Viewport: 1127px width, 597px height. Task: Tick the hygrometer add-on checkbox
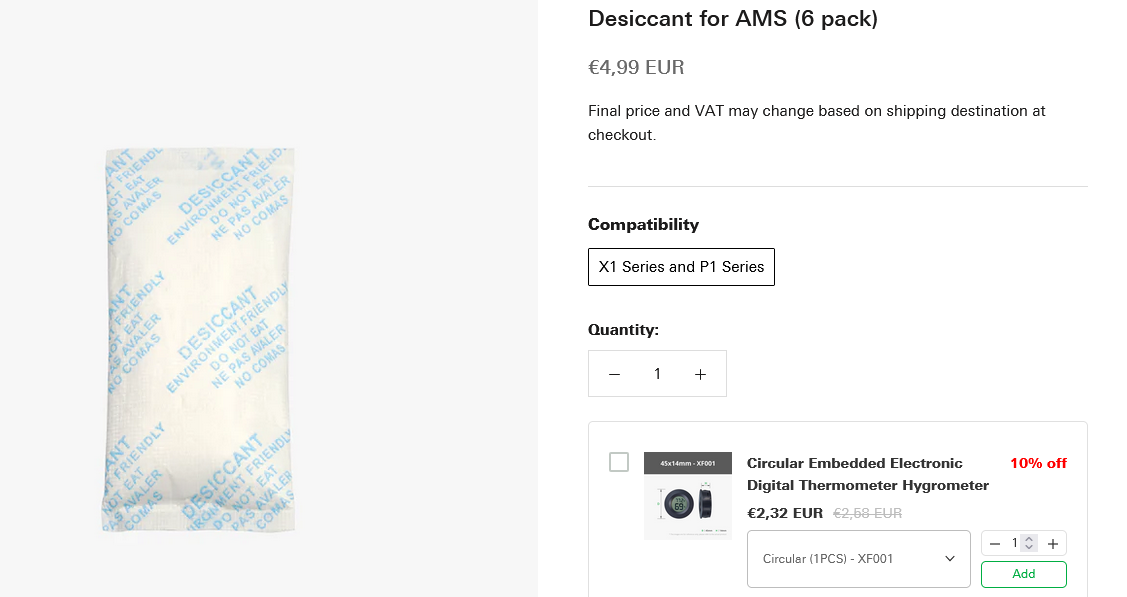(x=619, y=462)
